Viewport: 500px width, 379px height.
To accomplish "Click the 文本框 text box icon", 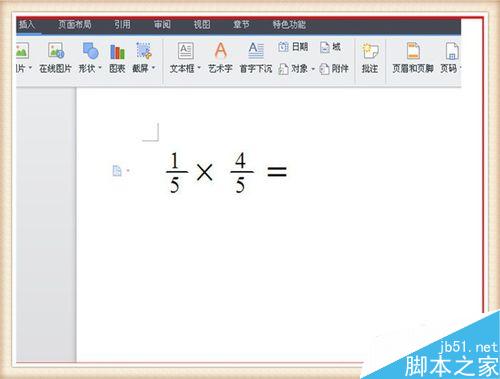I will coord(185,51).
